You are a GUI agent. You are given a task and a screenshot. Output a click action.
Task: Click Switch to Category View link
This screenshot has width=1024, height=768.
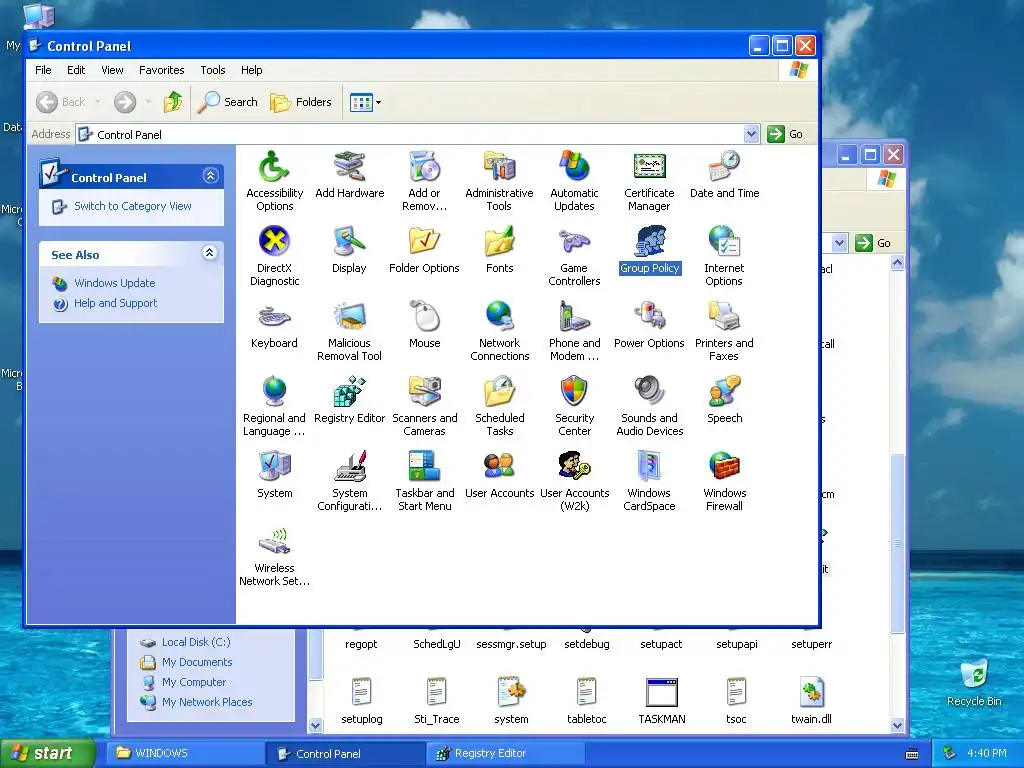[x=133, y=206]
